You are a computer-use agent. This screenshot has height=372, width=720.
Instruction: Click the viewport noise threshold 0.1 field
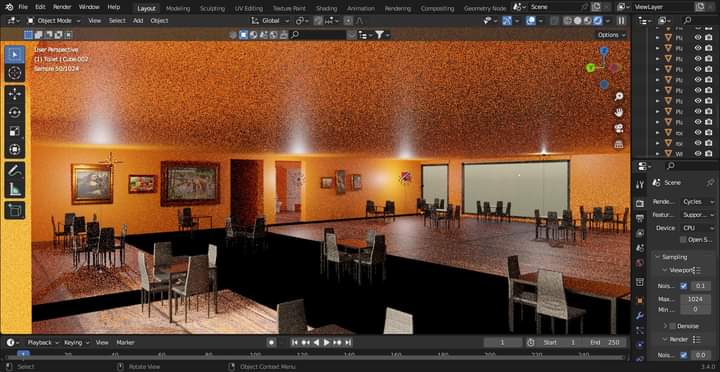click(700, 286)
